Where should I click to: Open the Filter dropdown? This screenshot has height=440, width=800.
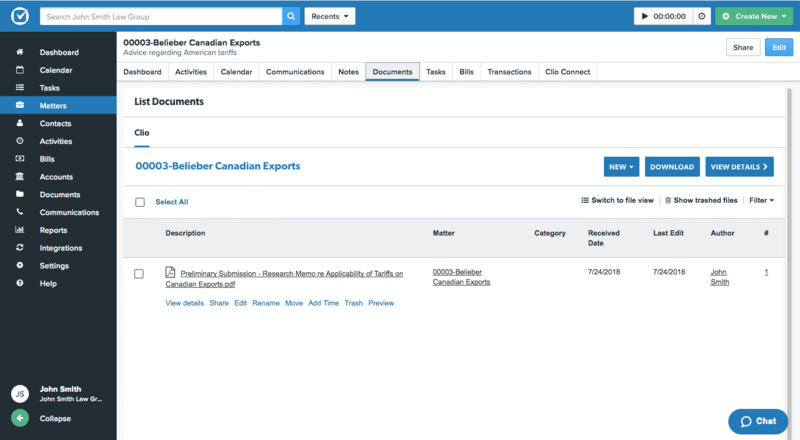pyautogui.click(x=761, y=200)
